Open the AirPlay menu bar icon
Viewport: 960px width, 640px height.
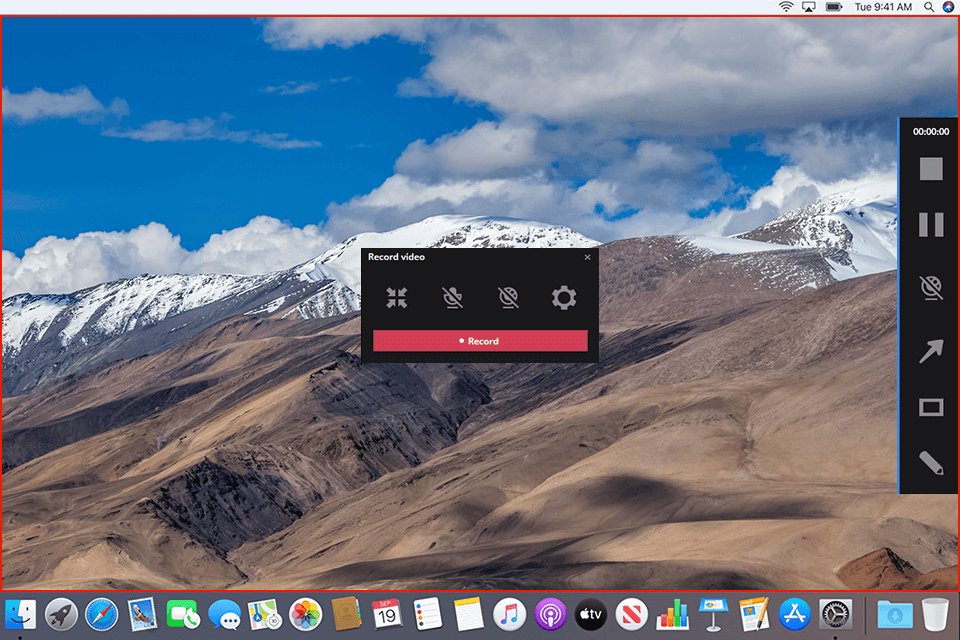808,7
